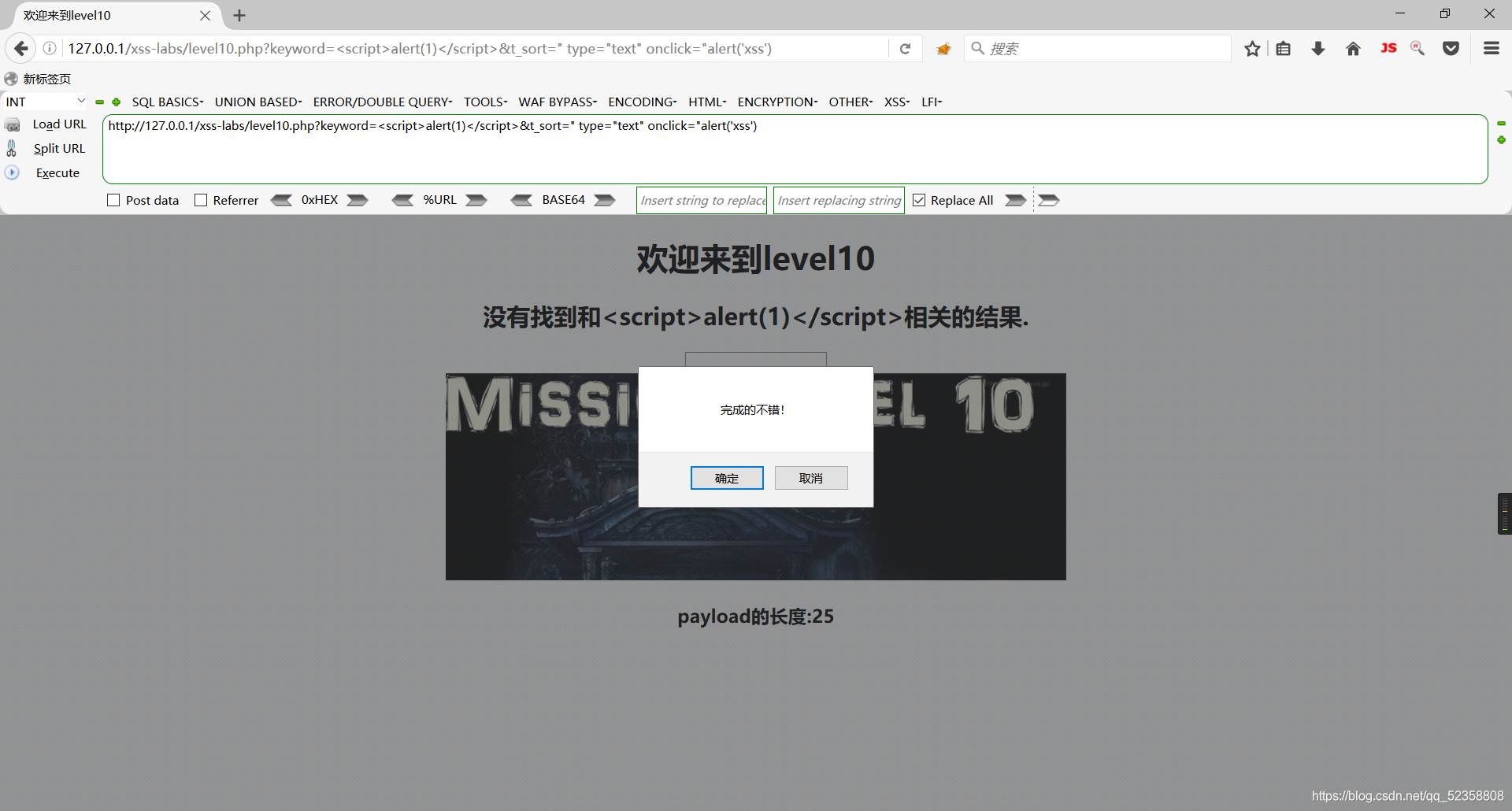This screenshot has height=811, width=1512.
Task: Click the 0xHEX decode left arrow
Action: click(x=281, y=200)
